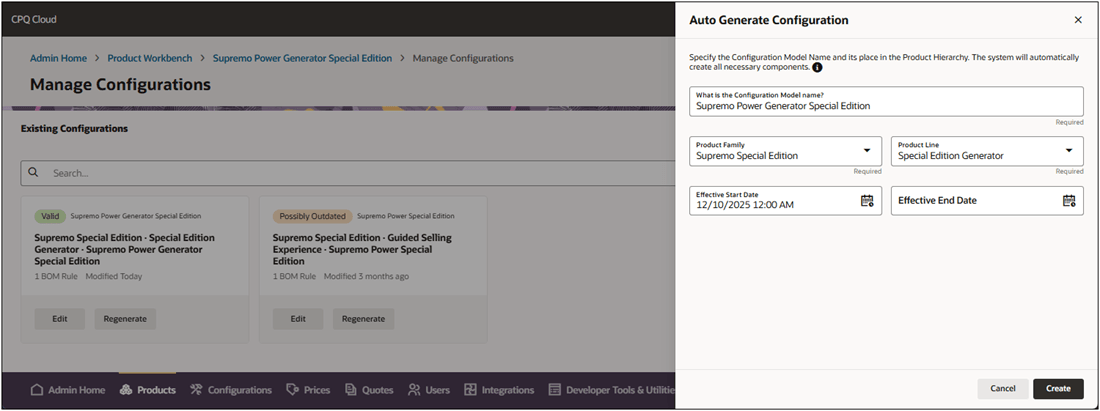Open Developer Tools & Utilities tab

point(611,390)
